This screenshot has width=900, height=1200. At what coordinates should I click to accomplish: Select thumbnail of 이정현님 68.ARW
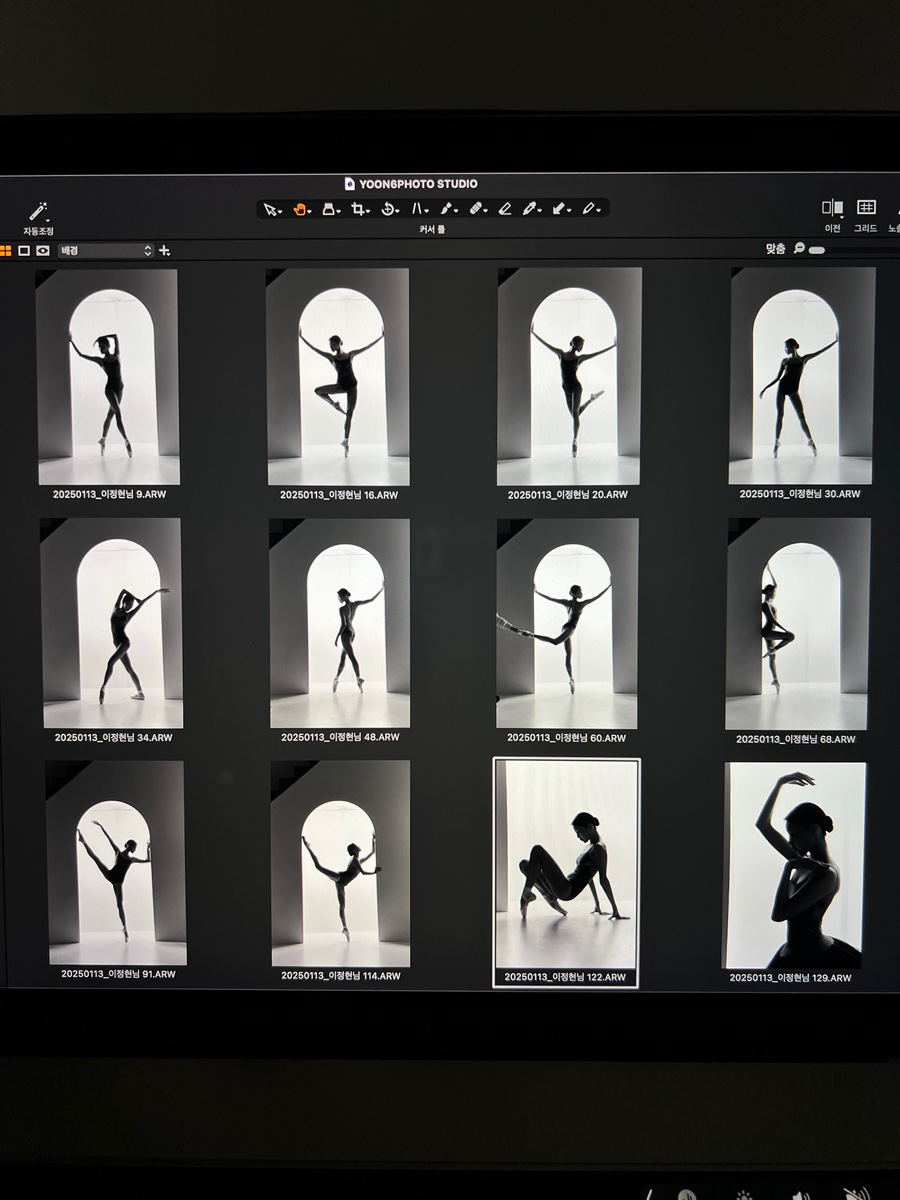798,624
